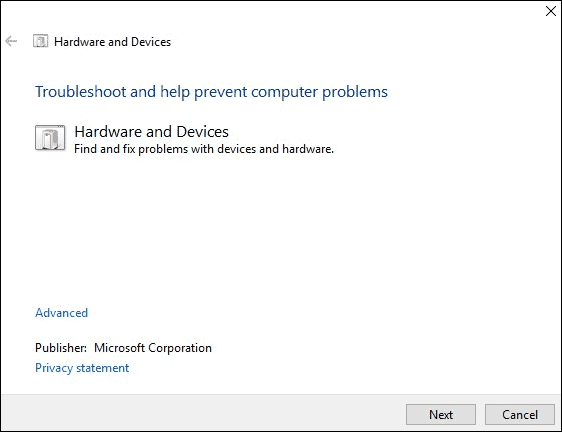
Task: Click the small Hardware and Devices title icon
Action: [41, 41]
